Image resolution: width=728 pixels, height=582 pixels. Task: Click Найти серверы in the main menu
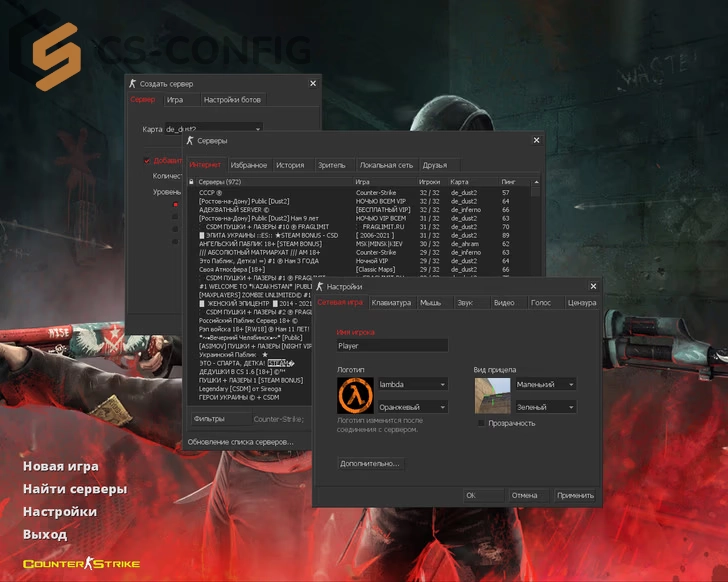(x=75, y=489)
